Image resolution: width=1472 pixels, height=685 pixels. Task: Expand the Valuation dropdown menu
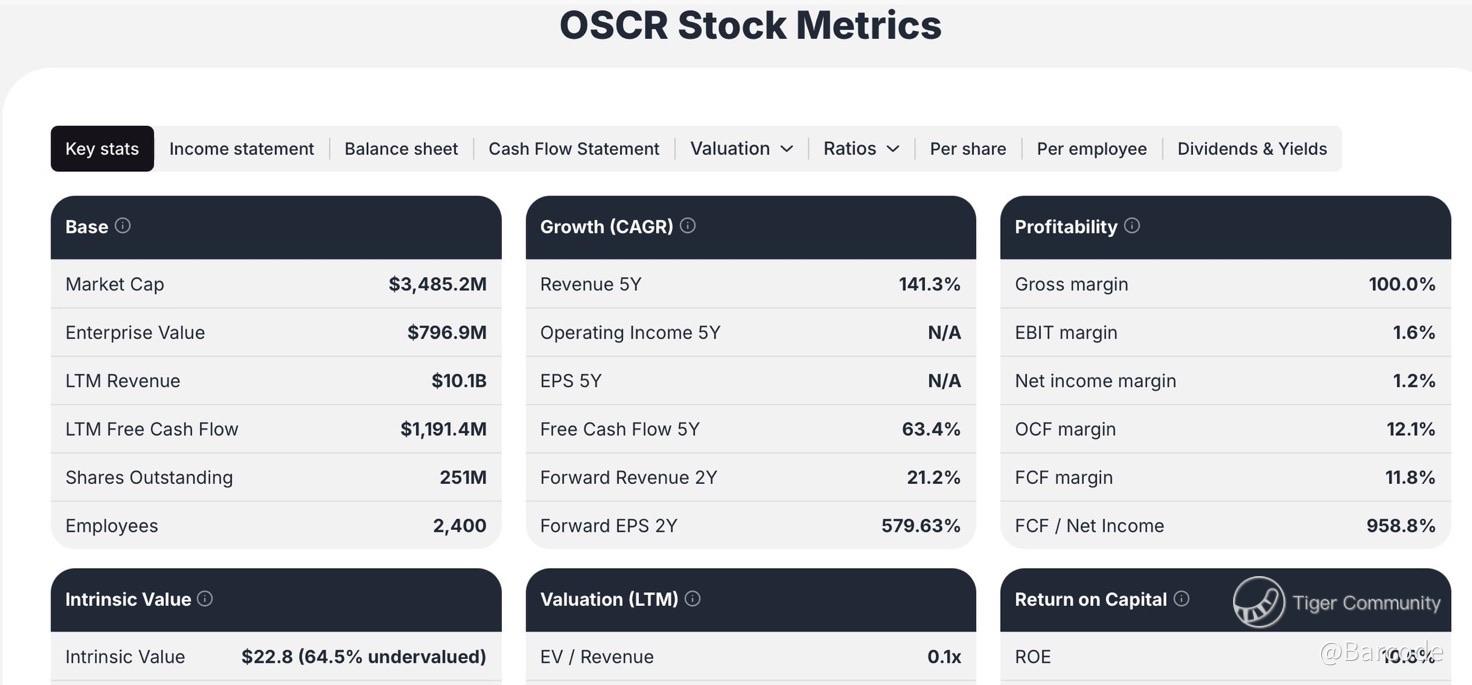coord(741,149)
